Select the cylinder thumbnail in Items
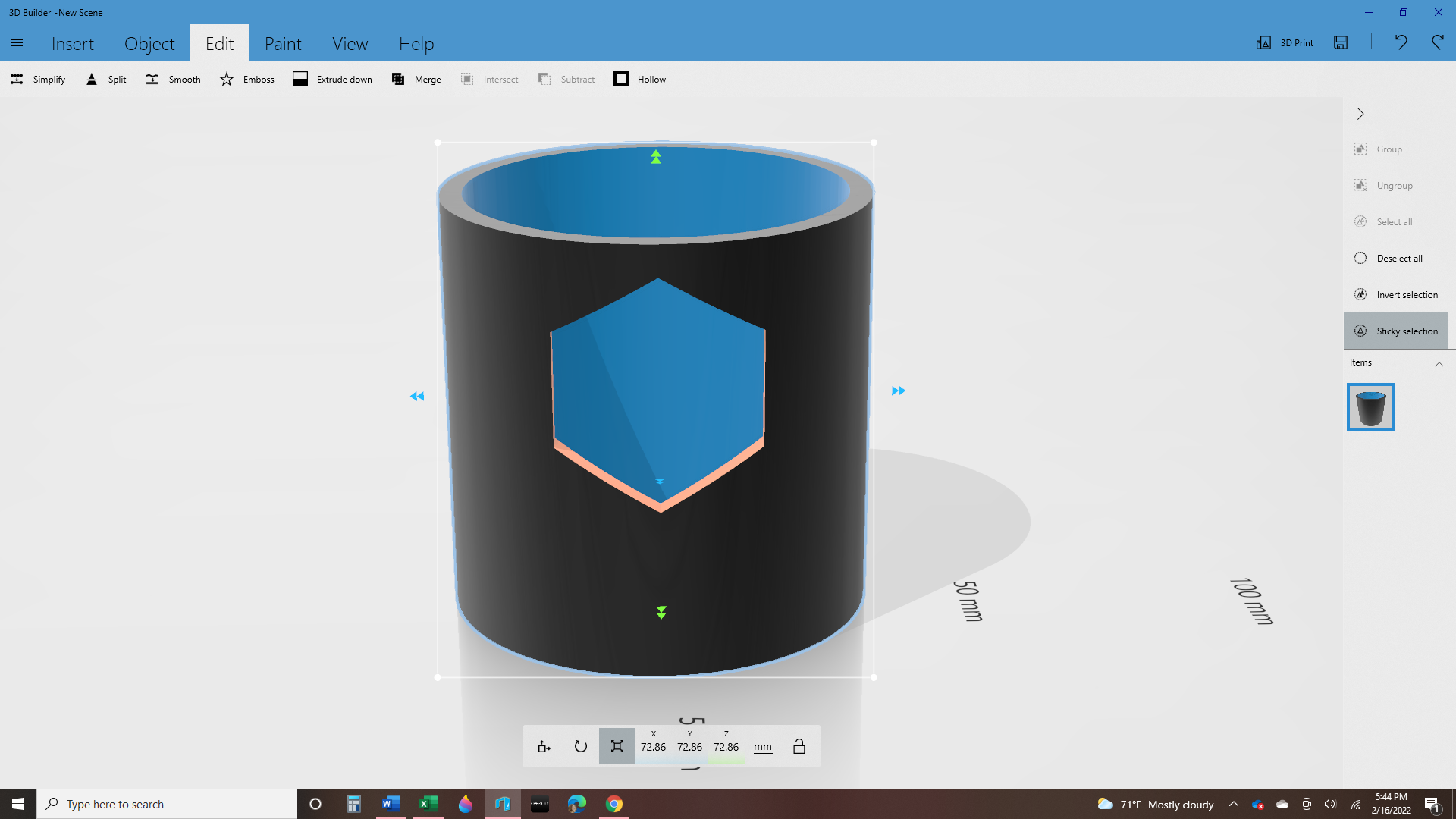Screen dimensions: 1456x819 [x=1370, y=407]
